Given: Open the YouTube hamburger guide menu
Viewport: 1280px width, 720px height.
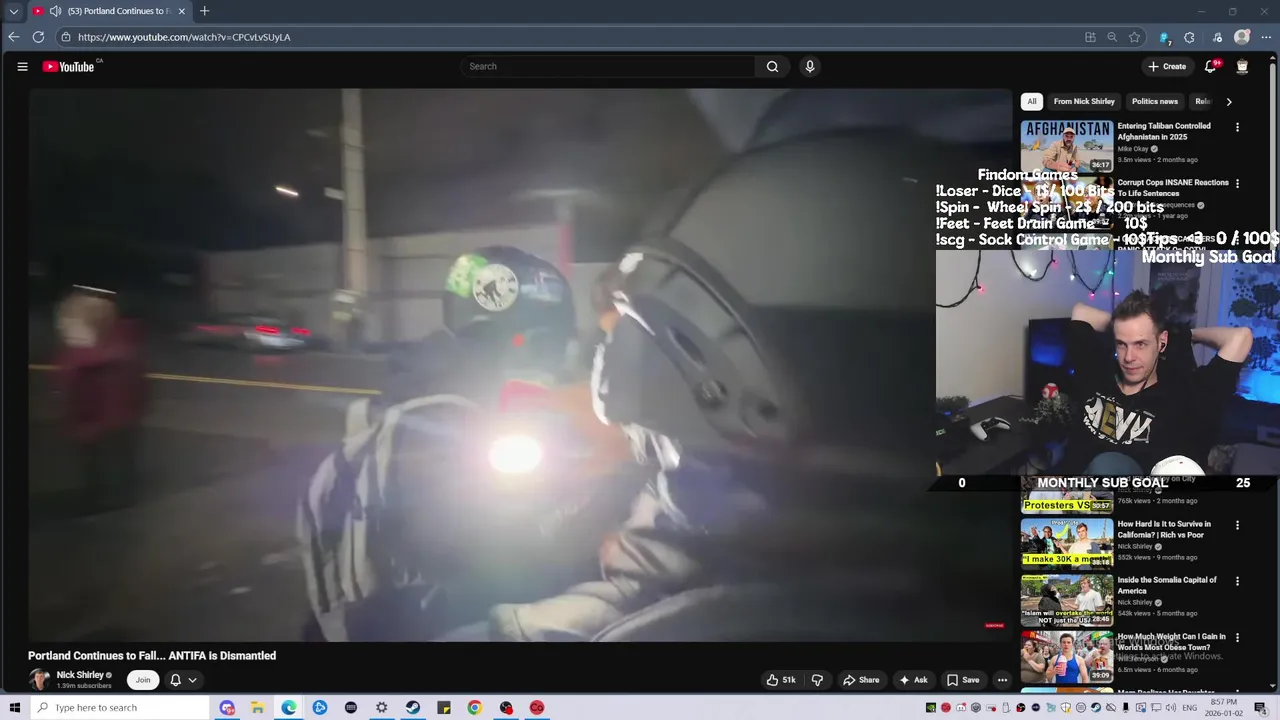Looking at the screenshot, I should [22, 67].
